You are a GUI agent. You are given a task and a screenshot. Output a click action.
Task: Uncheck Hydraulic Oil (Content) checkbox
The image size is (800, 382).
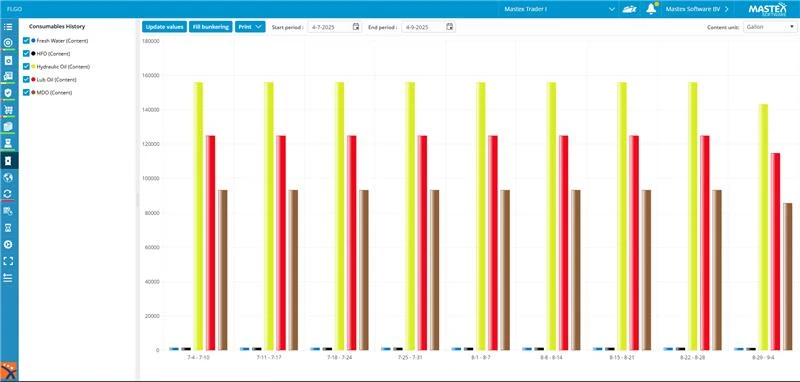click(27, 66)
